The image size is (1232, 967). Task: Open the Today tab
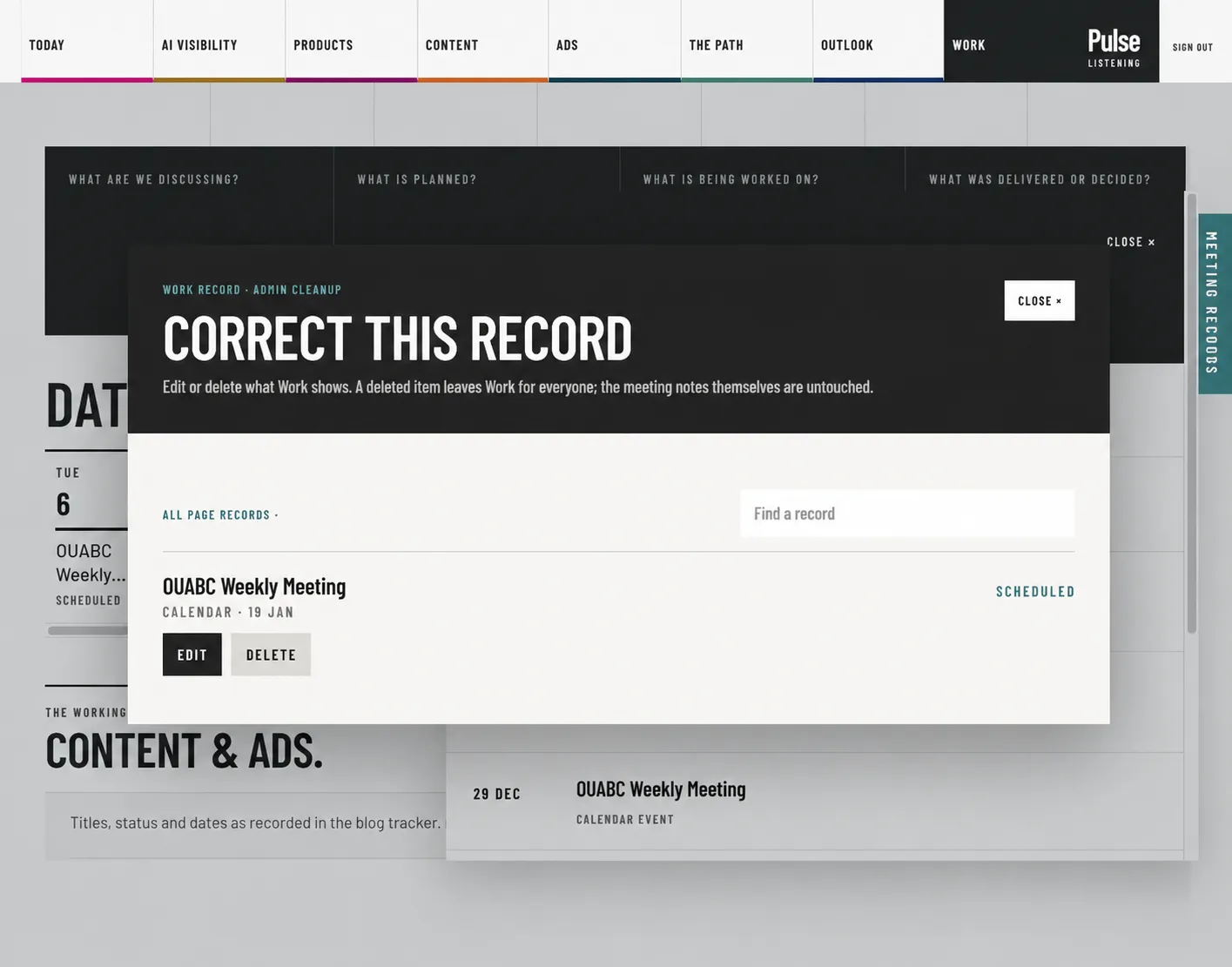coord(87,42)
